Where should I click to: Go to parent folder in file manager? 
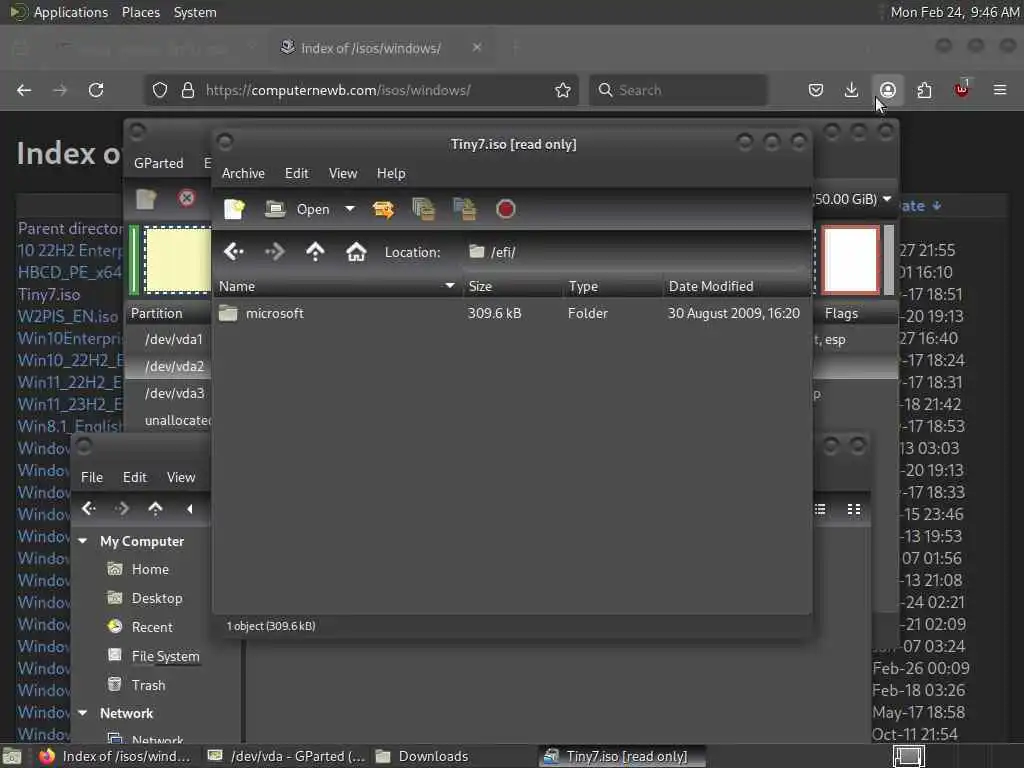pyautogui.click(x=155, y=509)
